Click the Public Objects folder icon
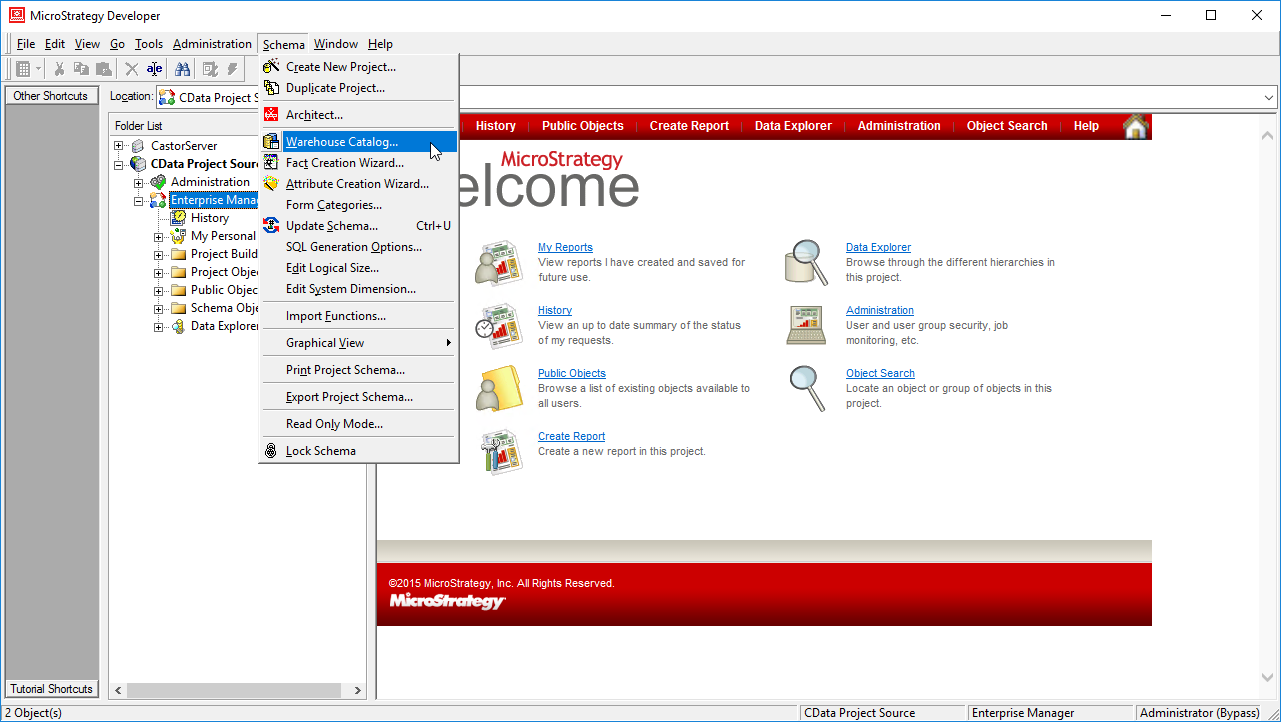 [499, 389]
